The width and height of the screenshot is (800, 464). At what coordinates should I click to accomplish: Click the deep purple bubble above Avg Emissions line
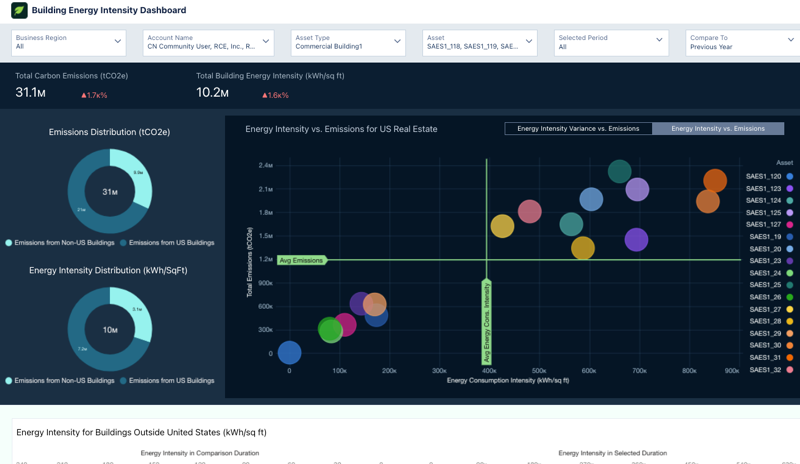[636, 240]
